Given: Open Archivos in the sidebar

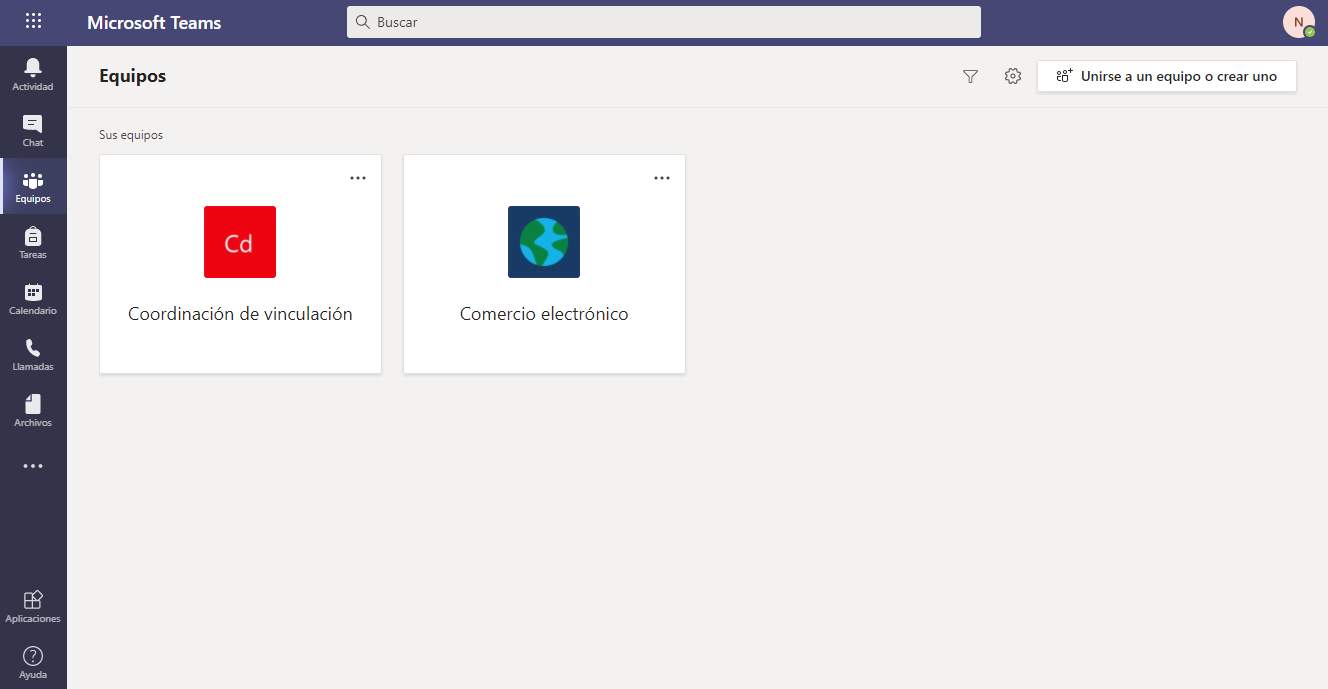Looking at the screenshot, I should [33, 410].
